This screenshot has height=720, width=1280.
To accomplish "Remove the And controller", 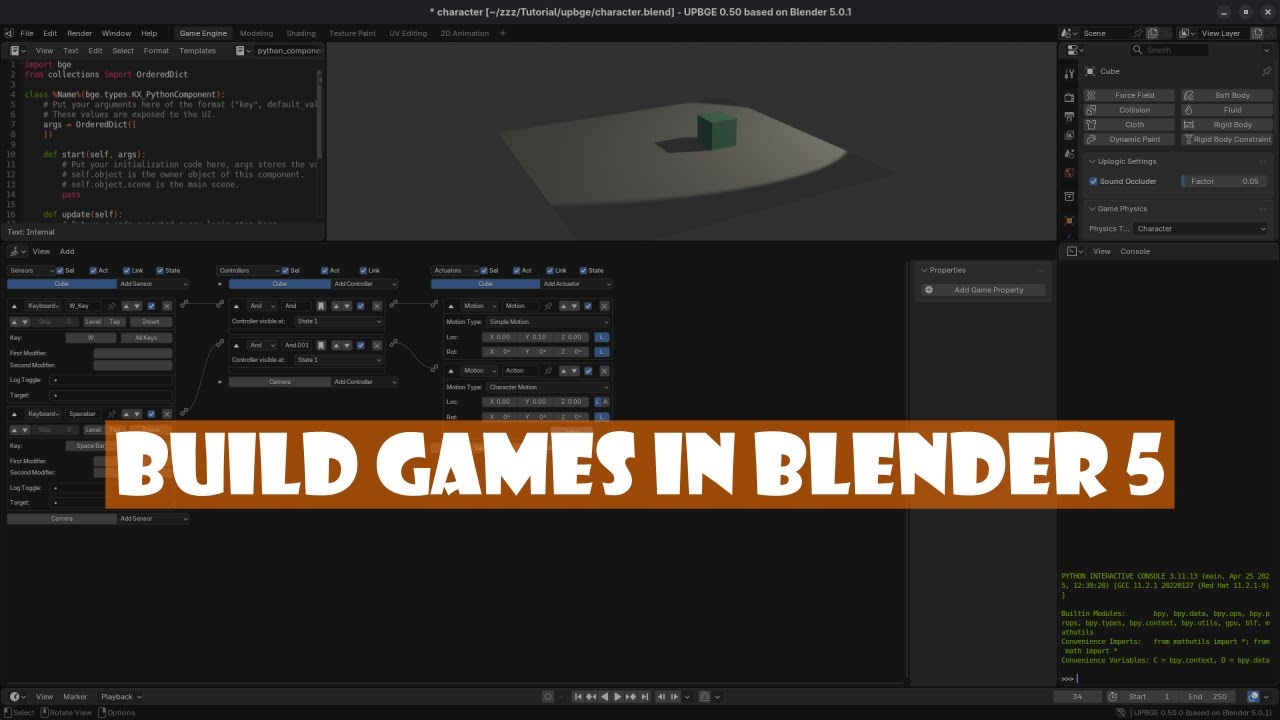I will 377,306.
